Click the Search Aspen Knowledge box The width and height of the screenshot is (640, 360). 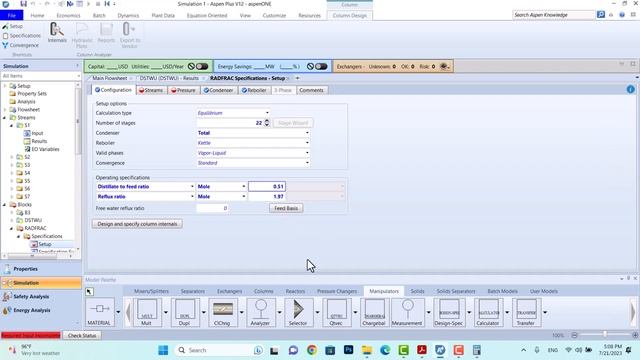click(553, 15)
